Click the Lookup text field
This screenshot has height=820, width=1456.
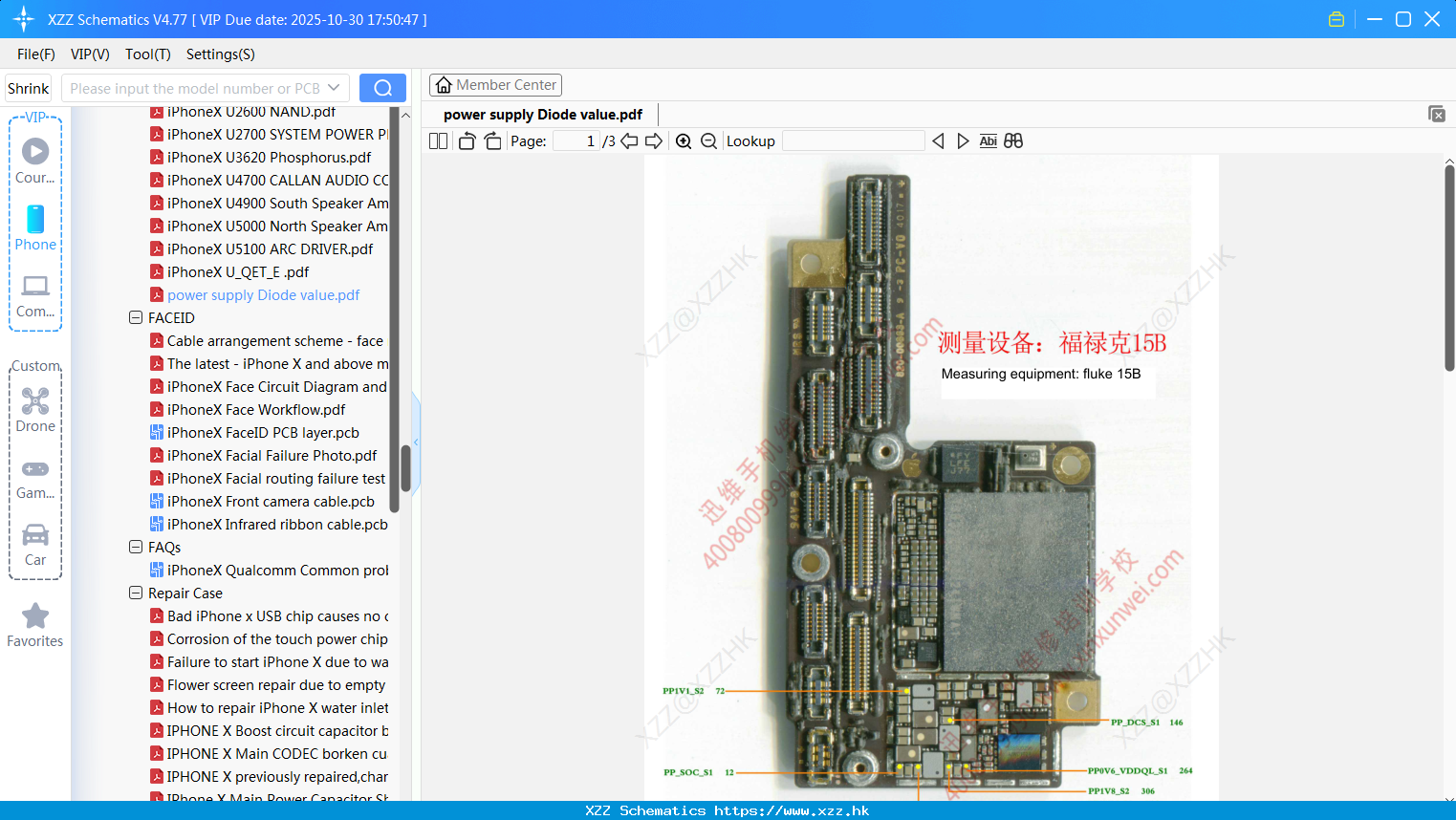tap(854, 140)
